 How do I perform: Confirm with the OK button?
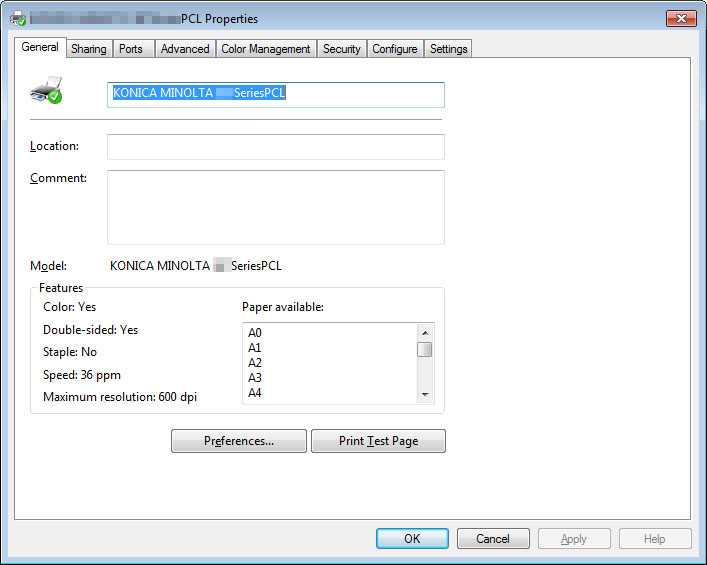point(412,538)
